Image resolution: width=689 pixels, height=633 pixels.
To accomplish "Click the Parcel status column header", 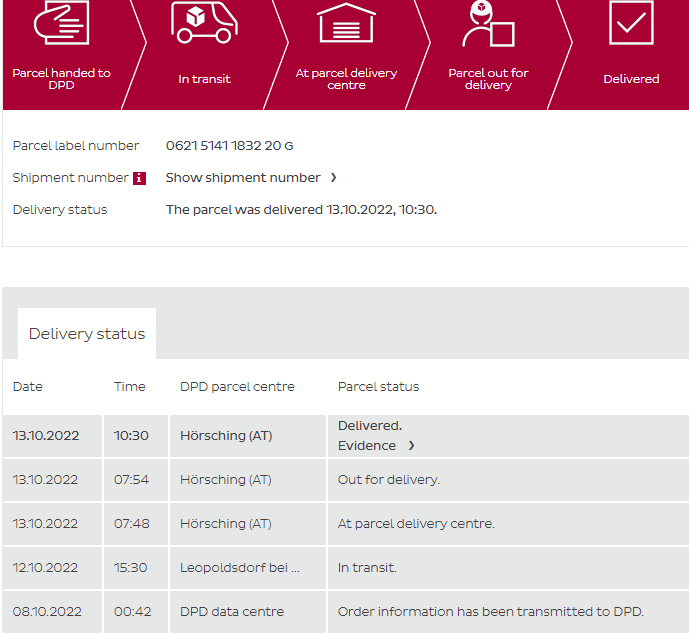I will tap(378, 387).
